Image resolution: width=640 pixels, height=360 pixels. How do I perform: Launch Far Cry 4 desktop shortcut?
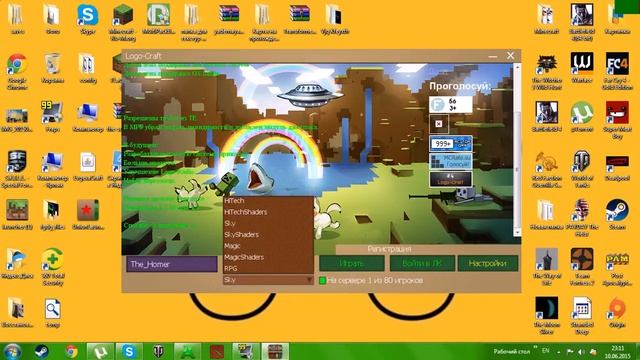[617, 71]
